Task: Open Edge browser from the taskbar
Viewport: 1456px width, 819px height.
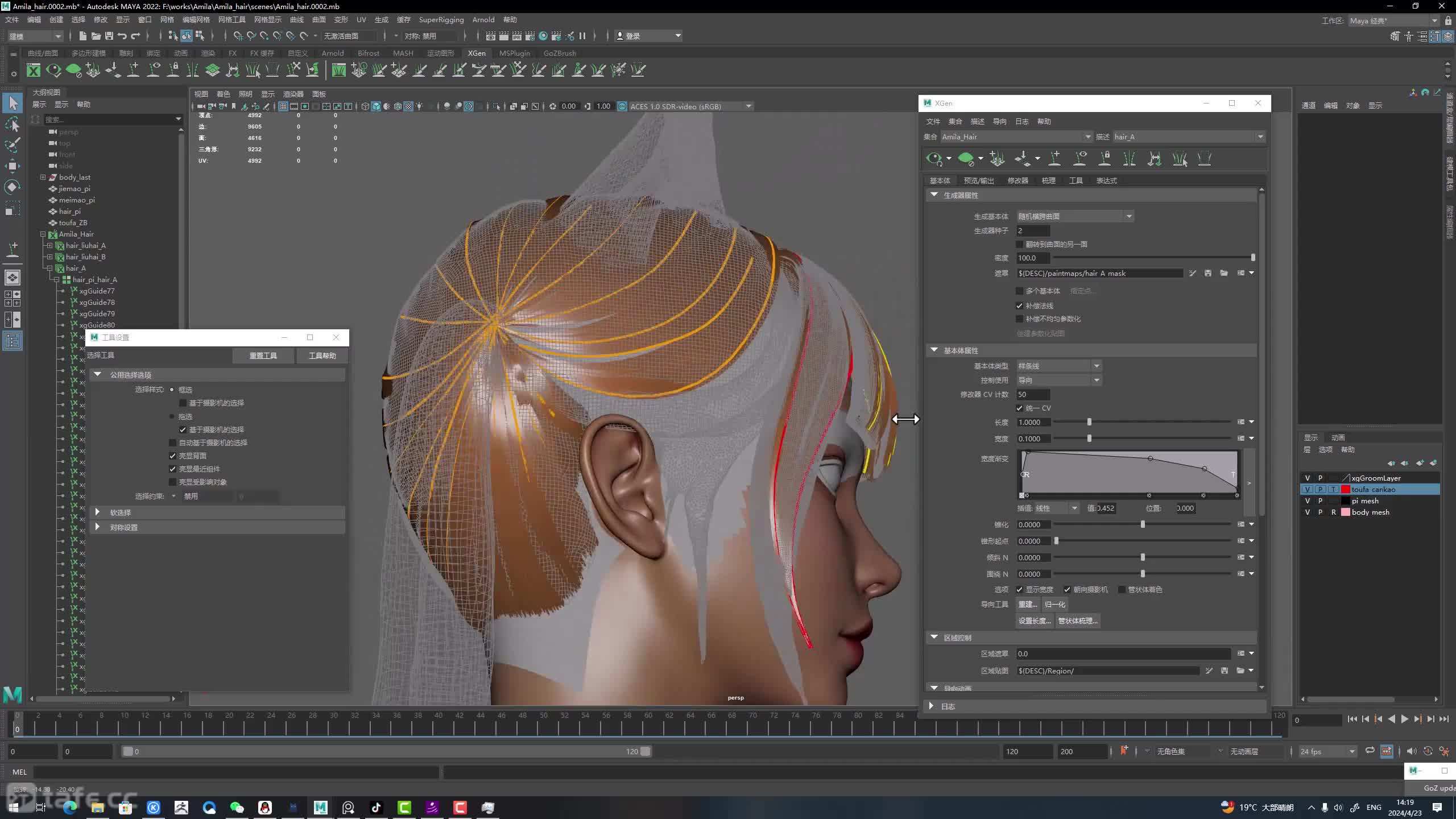Action: click(x=70, y=807)
